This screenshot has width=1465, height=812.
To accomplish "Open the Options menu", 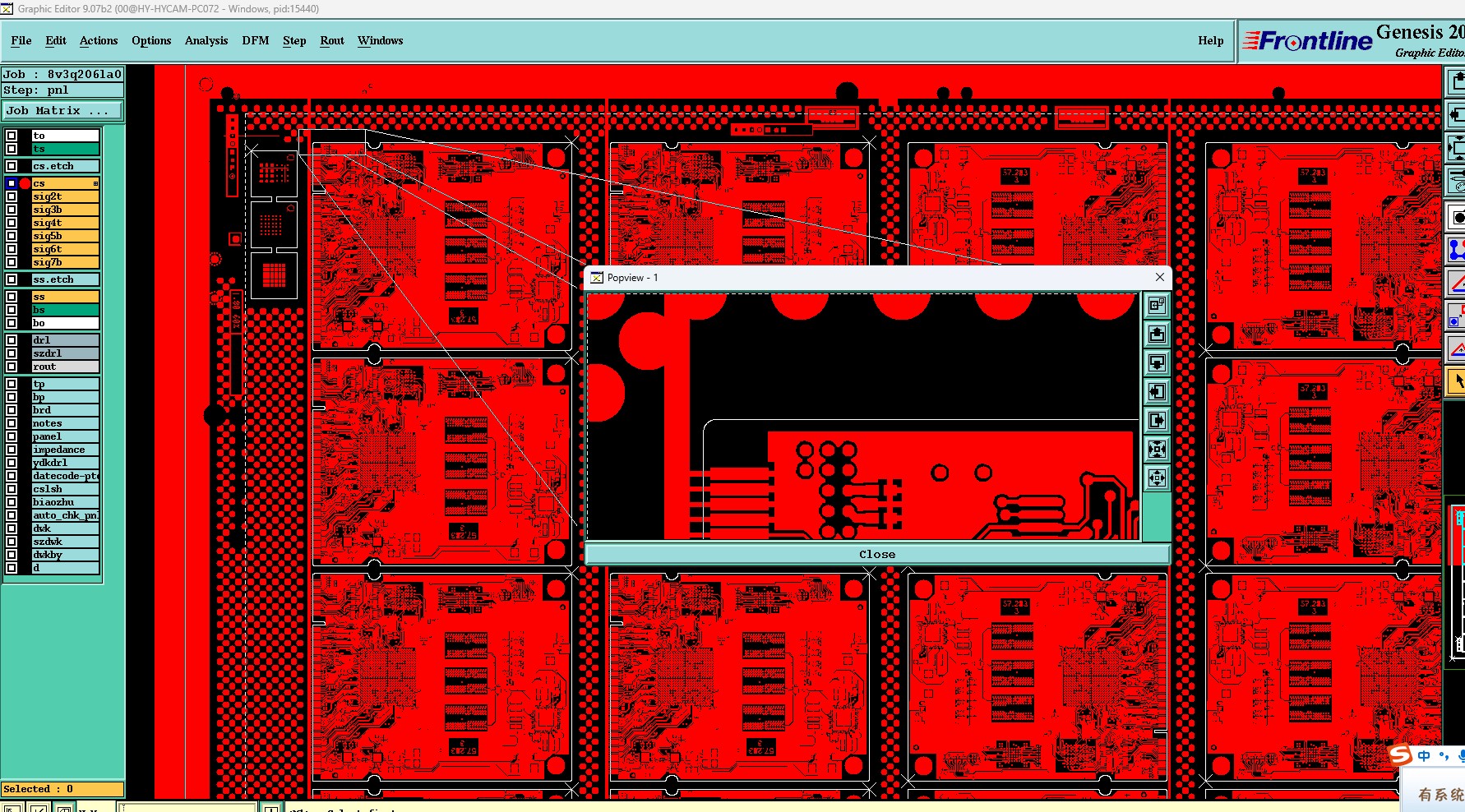I will click(x=151, y=40).
